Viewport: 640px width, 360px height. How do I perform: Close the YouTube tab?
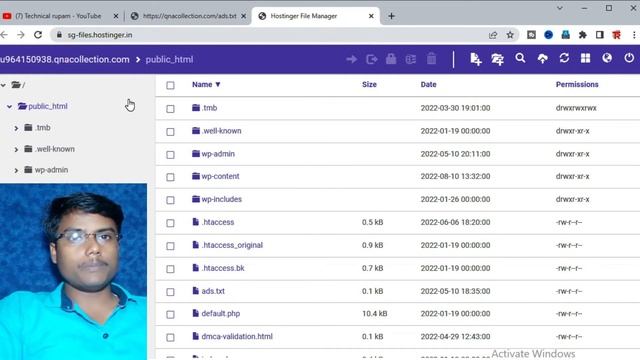(x=116, y=16)
